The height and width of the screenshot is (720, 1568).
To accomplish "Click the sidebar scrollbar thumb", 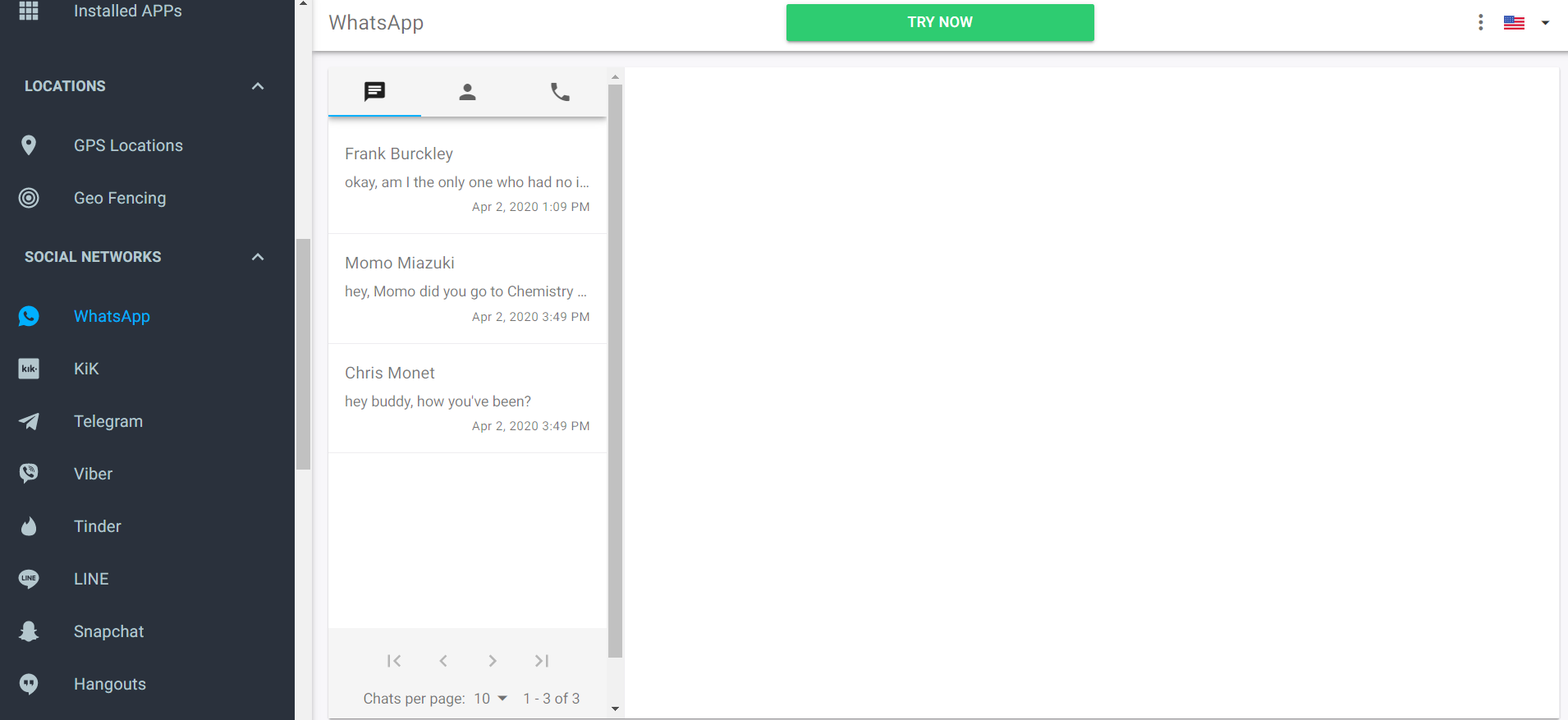I will (303, 354).
